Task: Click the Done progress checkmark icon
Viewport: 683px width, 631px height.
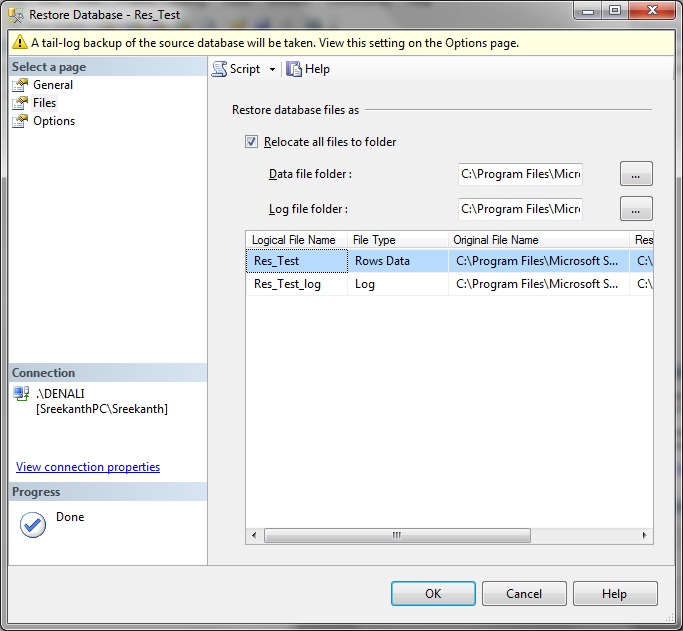Action: pyautogui.click(x=33, y=525)
